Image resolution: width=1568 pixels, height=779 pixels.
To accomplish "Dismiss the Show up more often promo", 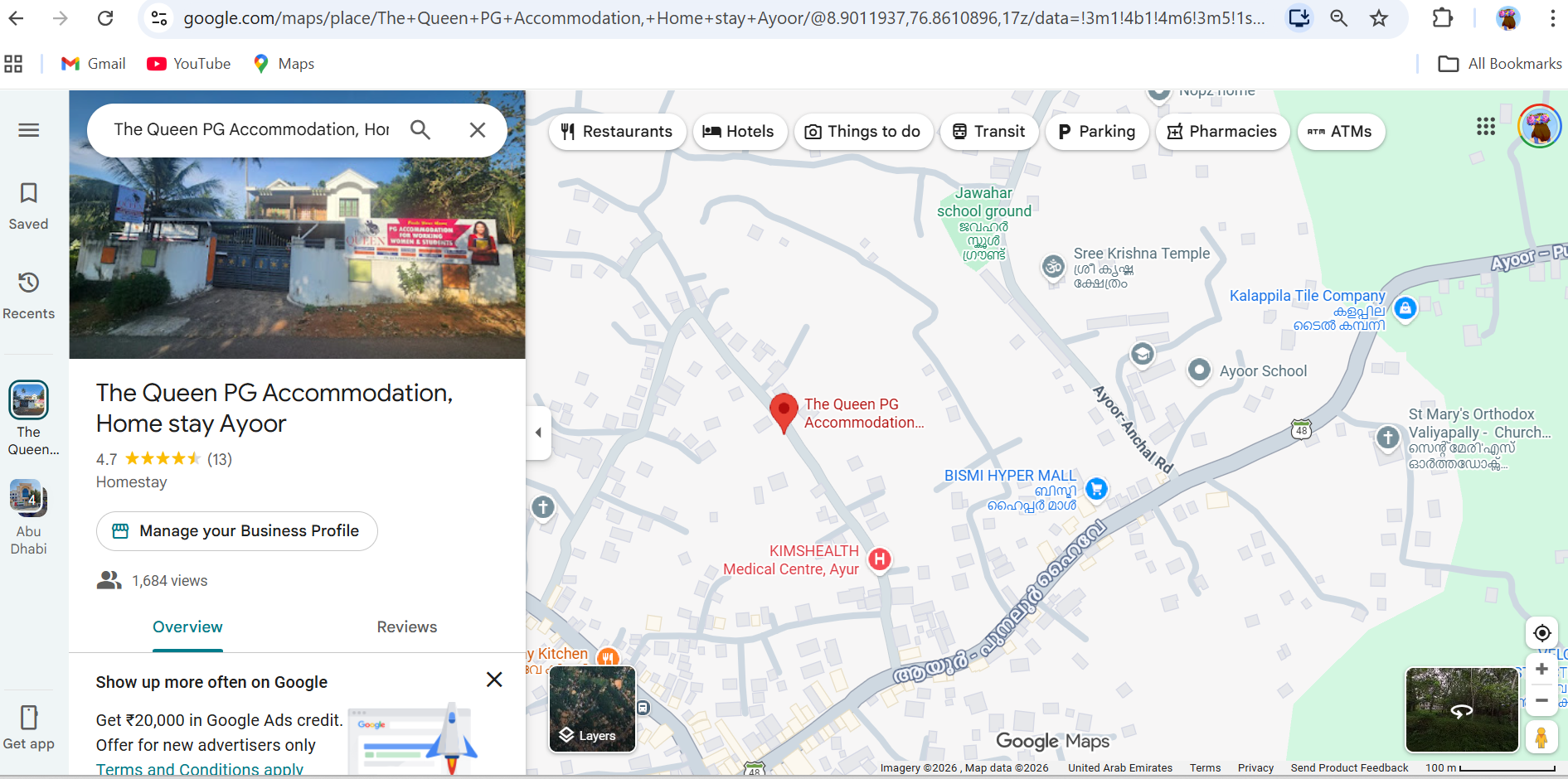I will [x=494, y=680].
